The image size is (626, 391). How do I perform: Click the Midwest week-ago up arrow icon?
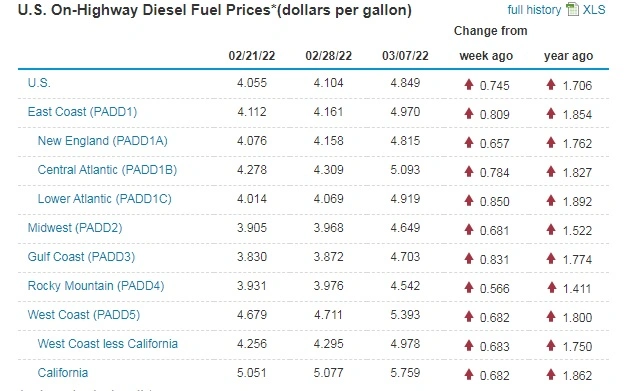[469, 229]
